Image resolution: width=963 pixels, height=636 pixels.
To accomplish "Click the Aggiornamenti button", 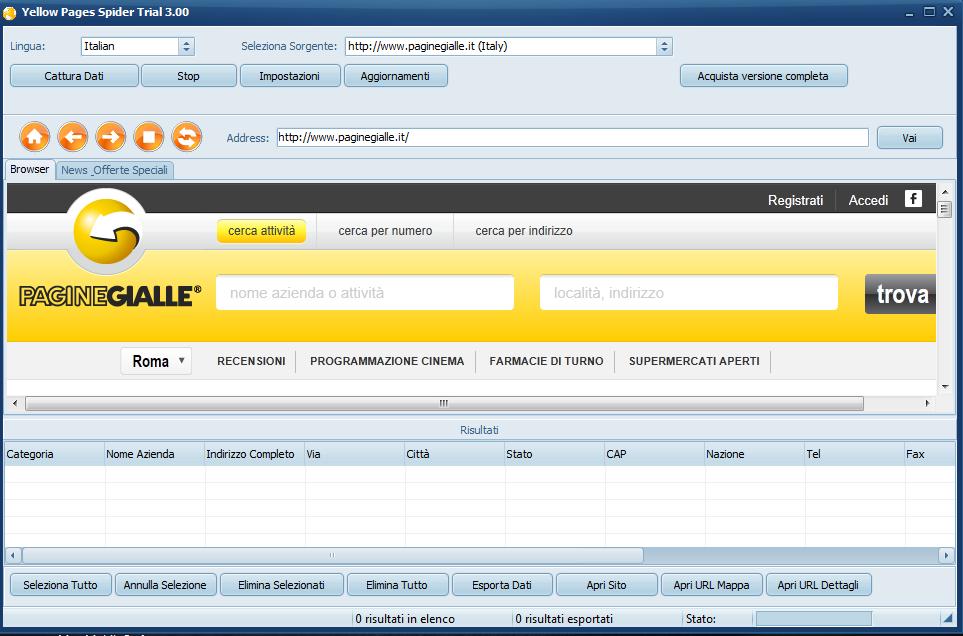I will tap(396, 76).
